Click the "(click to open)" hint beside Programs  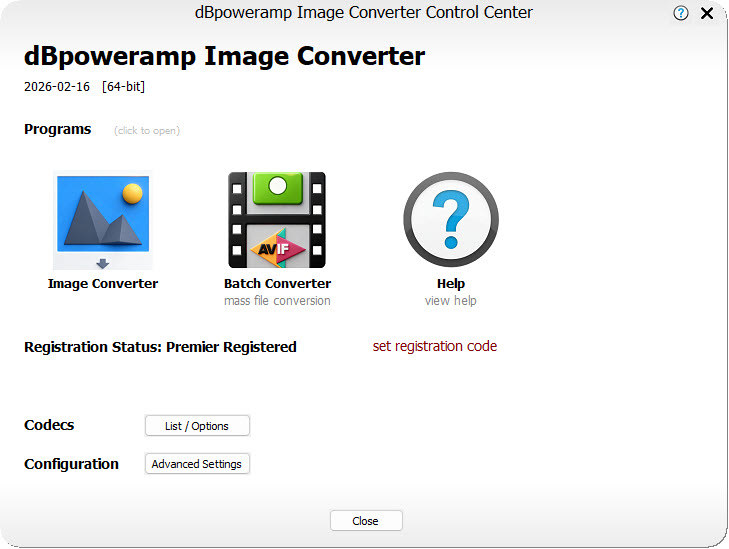[x=146, y=131]
